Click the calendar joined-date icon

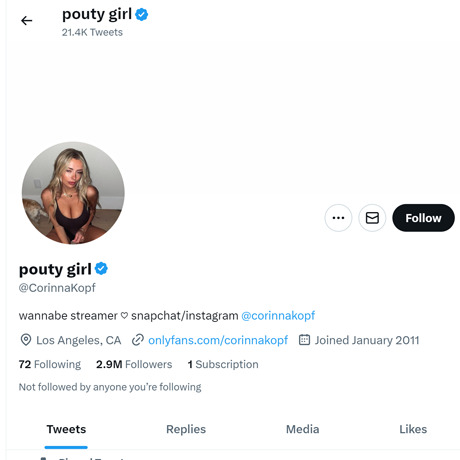(x=304, y=340)
